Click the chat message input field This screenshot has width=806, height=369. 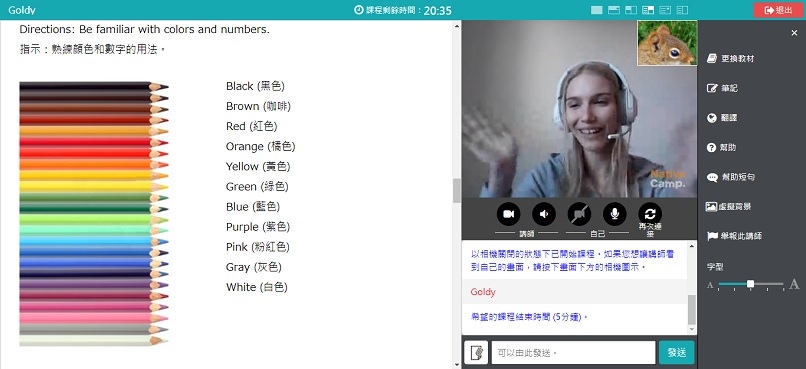click(573, 353)
